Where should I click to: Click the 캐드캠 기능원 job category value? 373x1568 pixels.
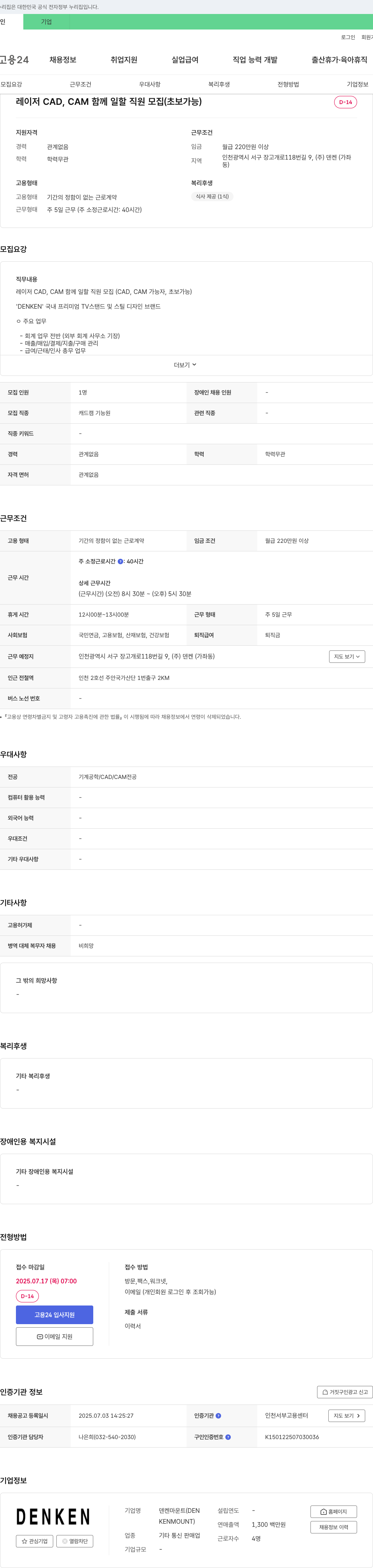tap(94, 413)
